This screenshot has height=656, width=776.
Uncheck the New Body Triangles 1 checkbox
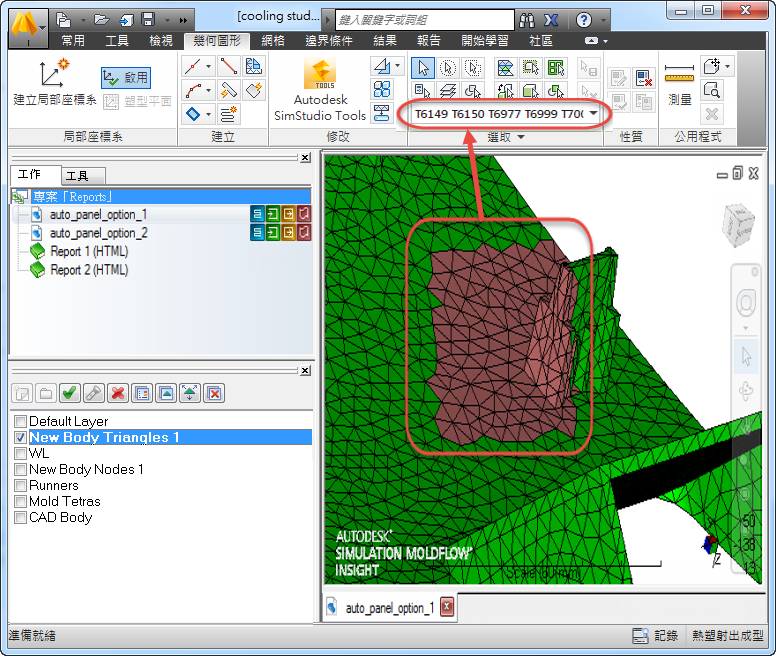point(20,437)
